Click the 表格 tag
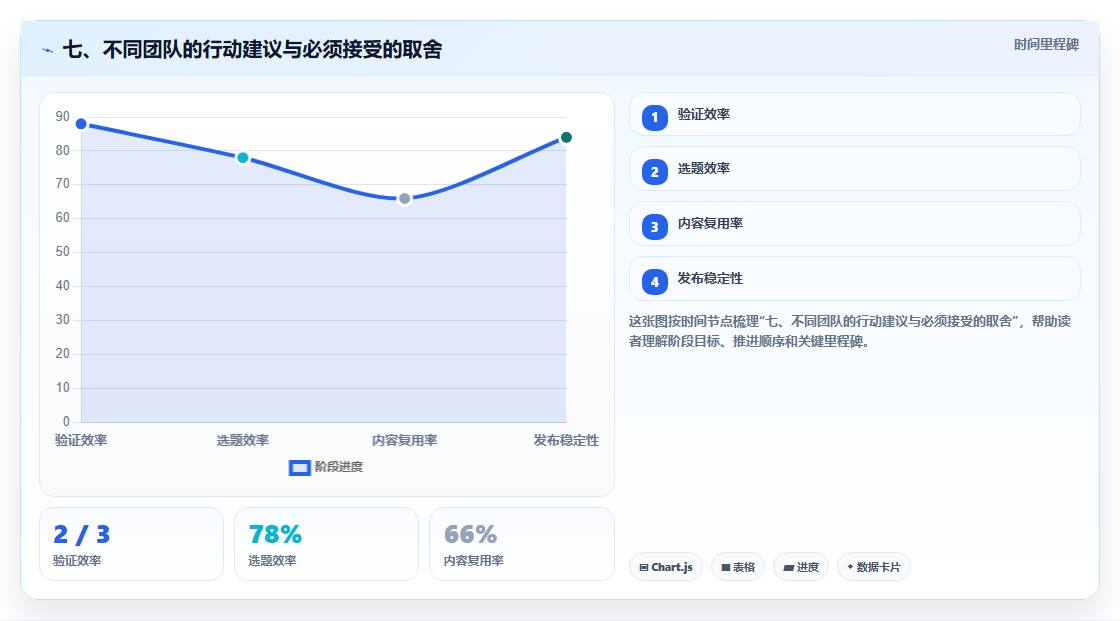This screenshot has width=1120, height=621. [738, 567]
